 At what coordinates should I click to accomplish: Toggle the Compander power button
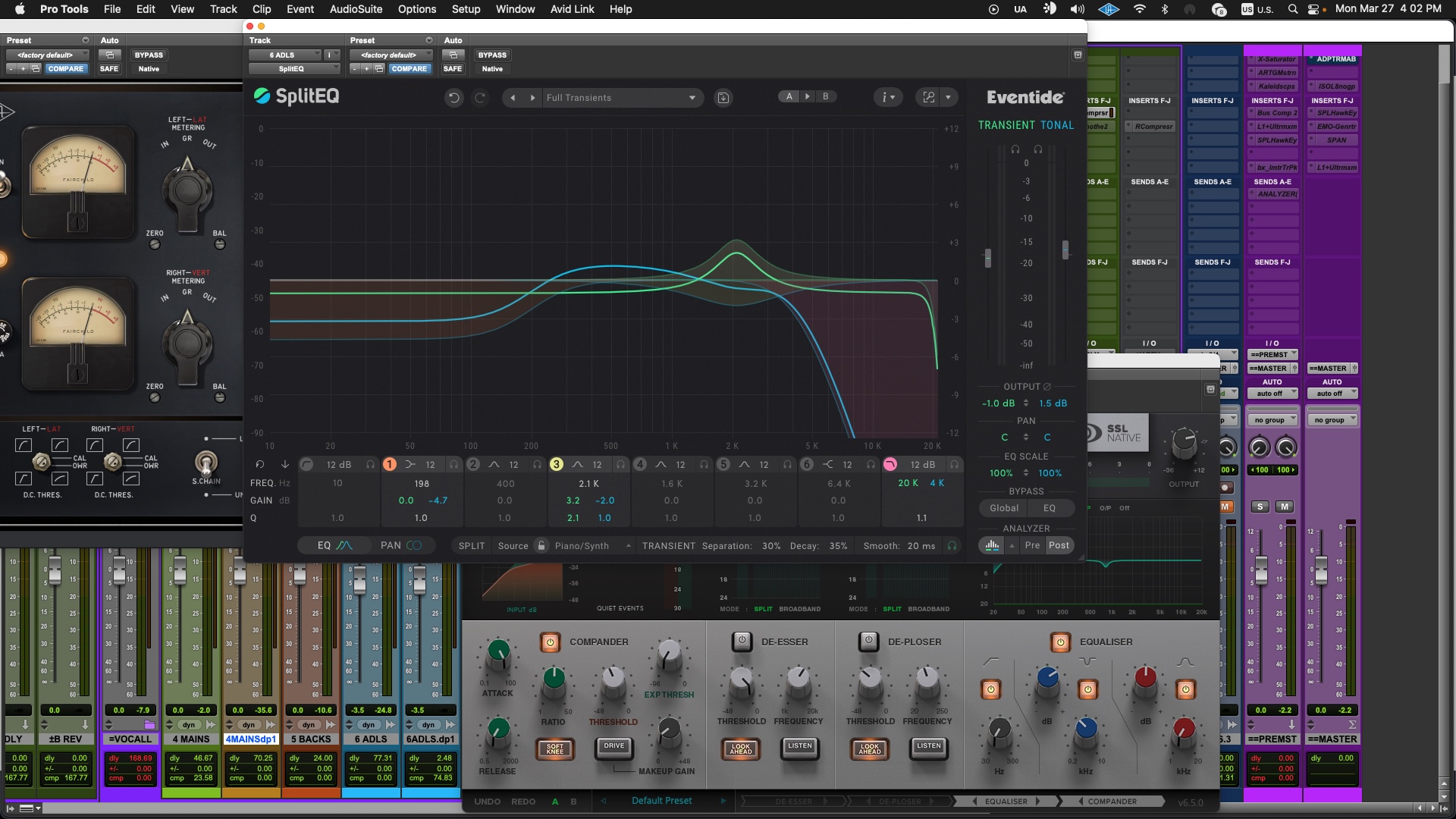click(x=551, y=642)
